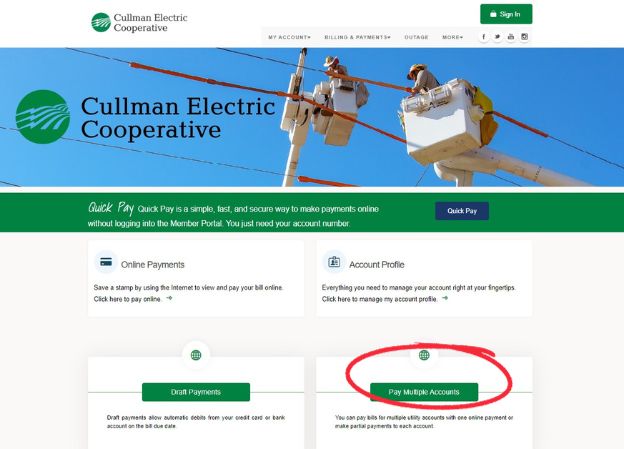Open the Facebook social icon
The height and width of the screenshot is (449, 624).
point(484,37)
